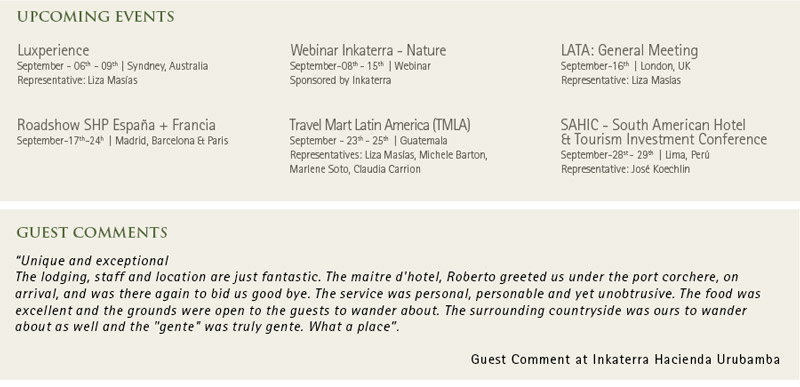Open LATA: General Meeting event
The height and width of the screenshot is (387, 800).
(629, 50)
